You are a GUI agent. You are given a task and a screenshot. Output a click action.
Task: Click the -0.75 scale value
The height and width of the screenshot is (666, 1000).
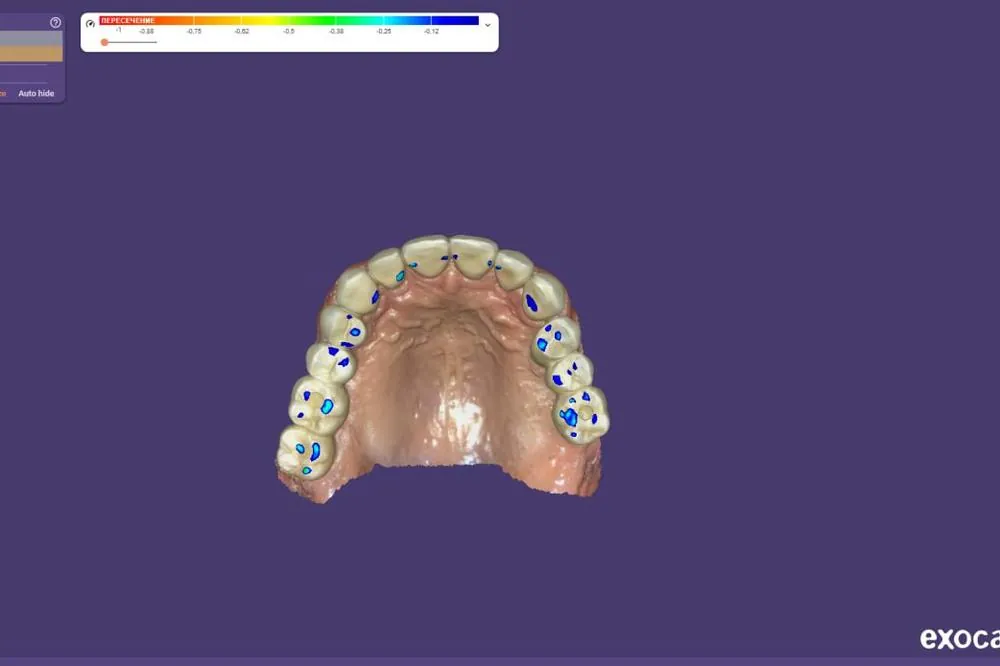click(x=194, y=31)
